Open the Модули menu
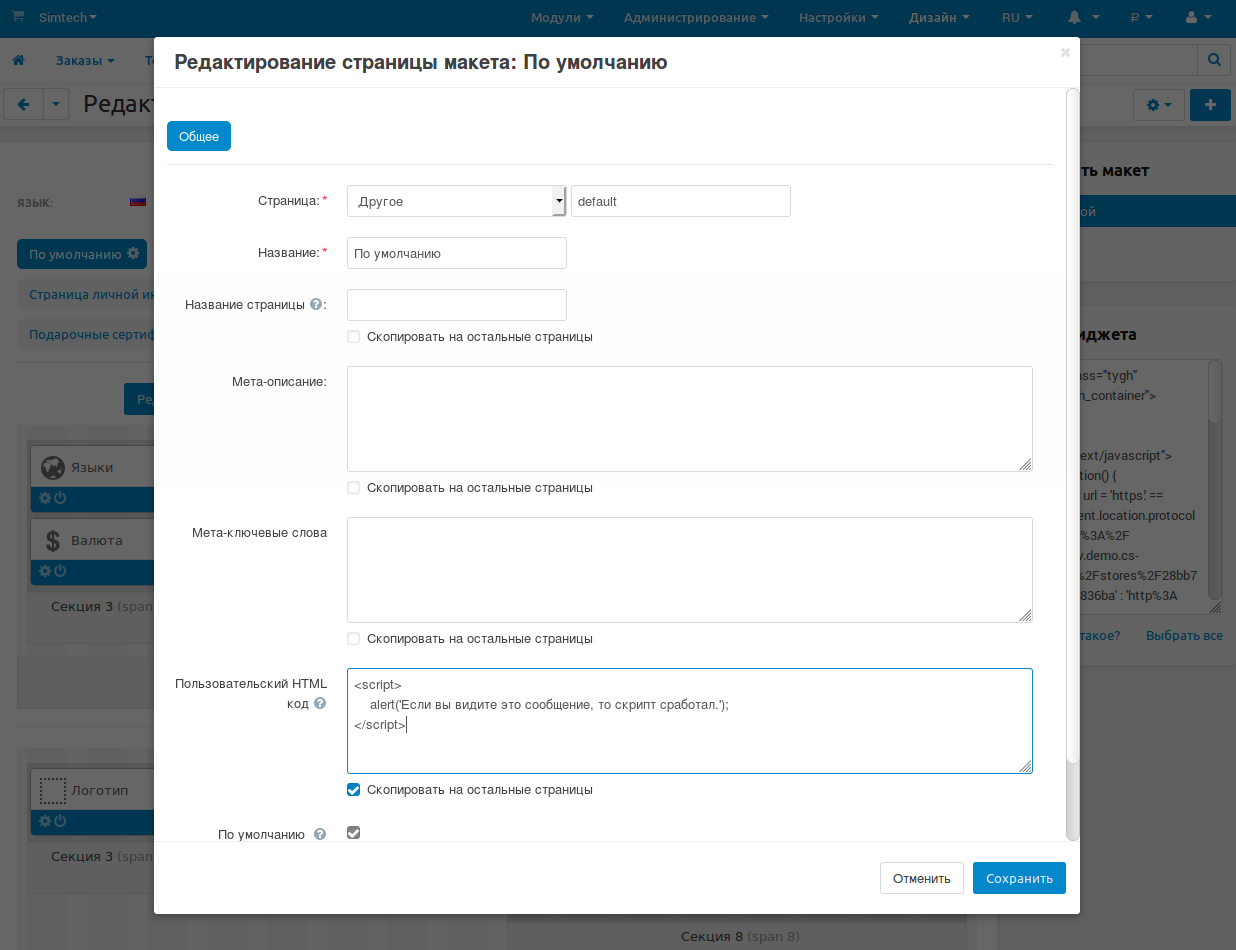 point(562,18)
